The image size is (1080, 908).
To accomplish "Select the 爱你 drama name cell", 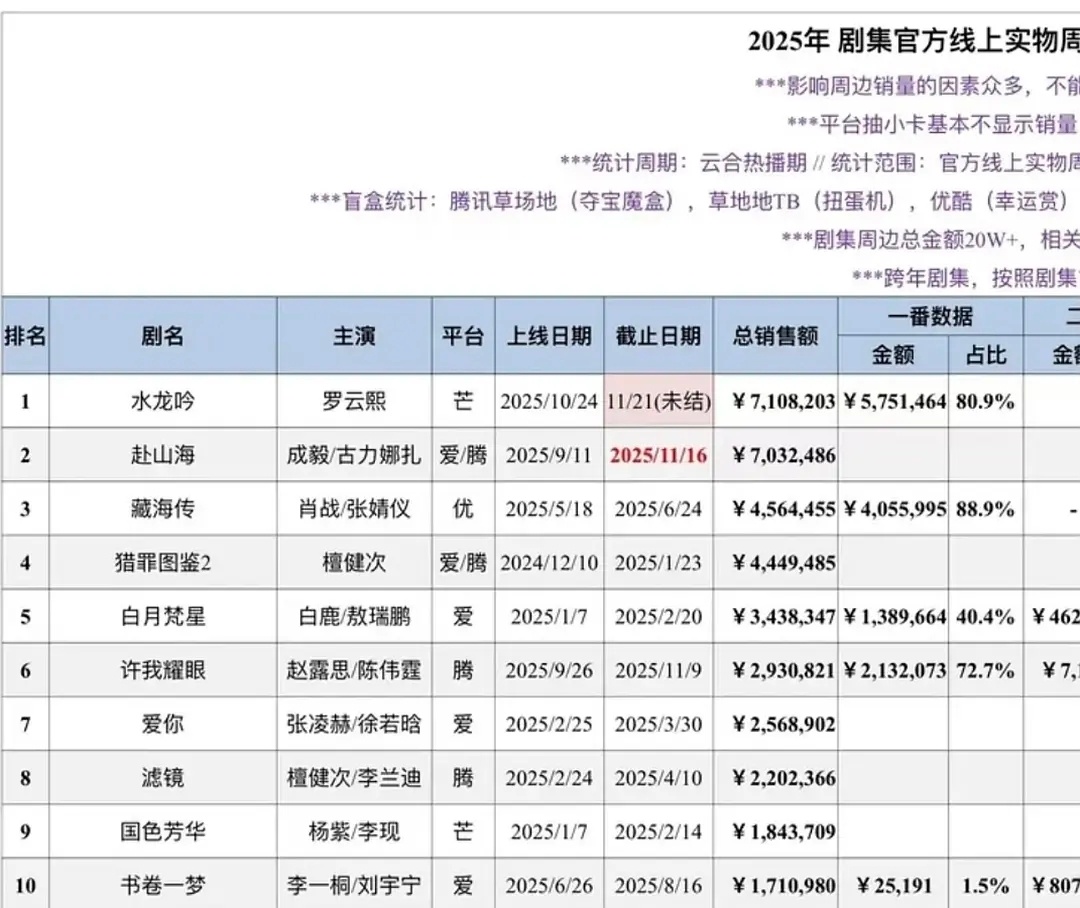I will pos(163,723).
